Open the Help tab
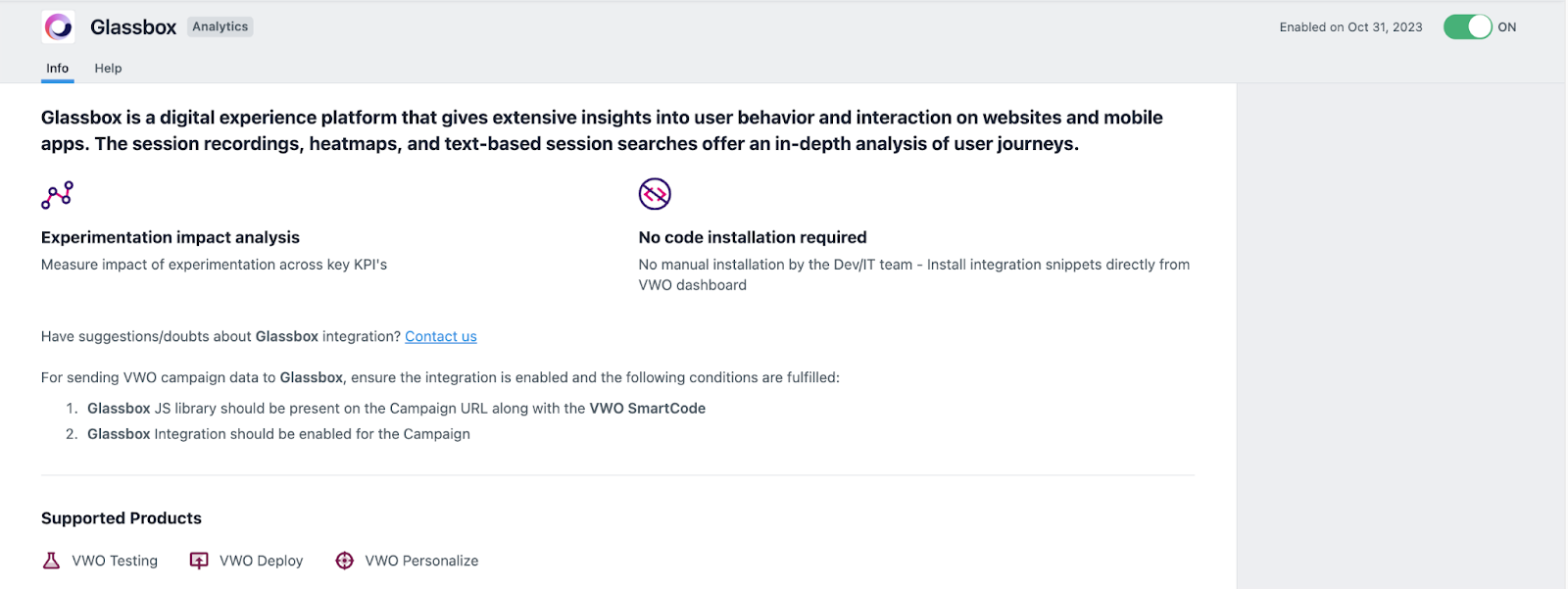Screen dimensions: 1568x589 click(108, 69)
